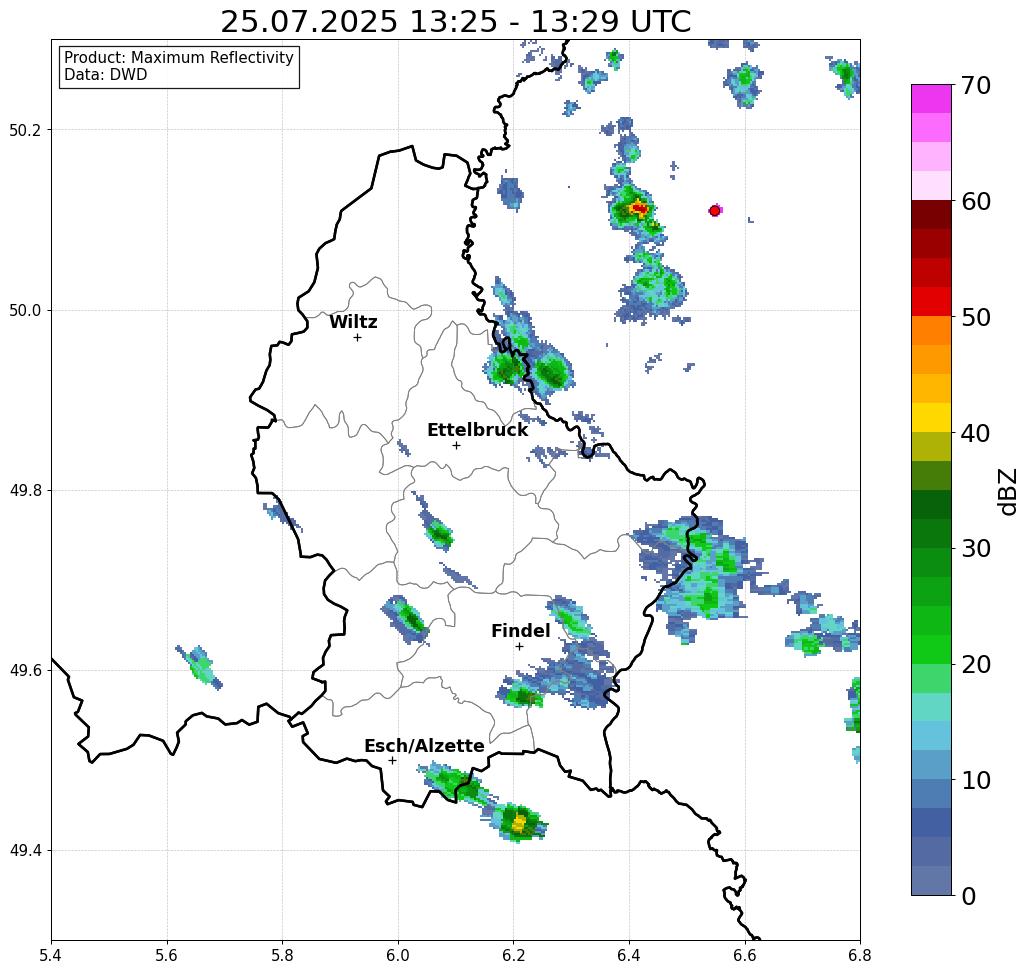Click the 'Product: Maximum Reflectivity' text
This screenshot has height=973, width=1029.
click(178, 58)
